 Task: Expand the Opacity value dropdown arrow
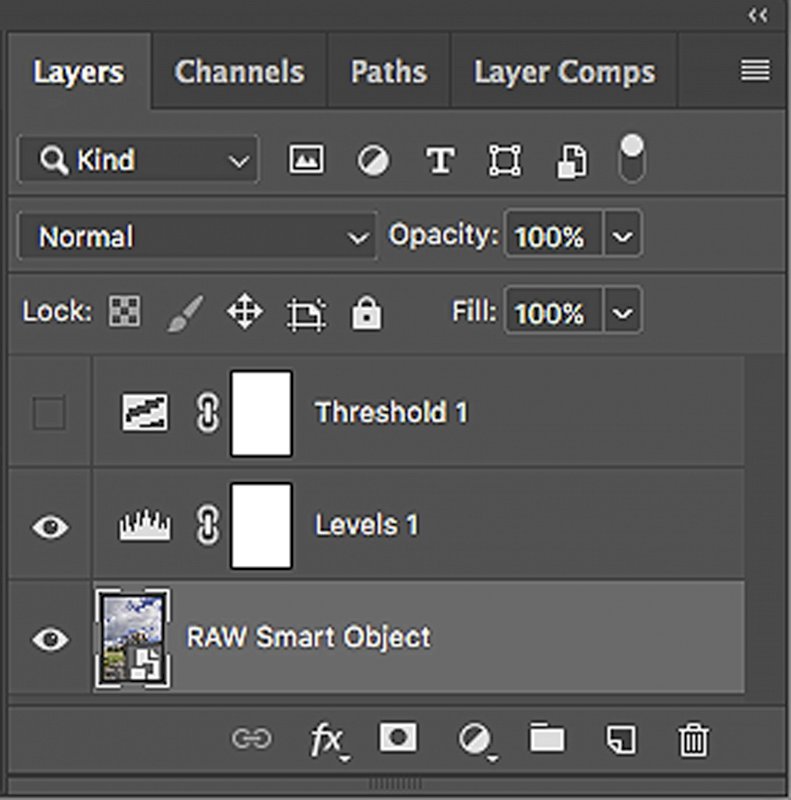[x=622, y=237]
